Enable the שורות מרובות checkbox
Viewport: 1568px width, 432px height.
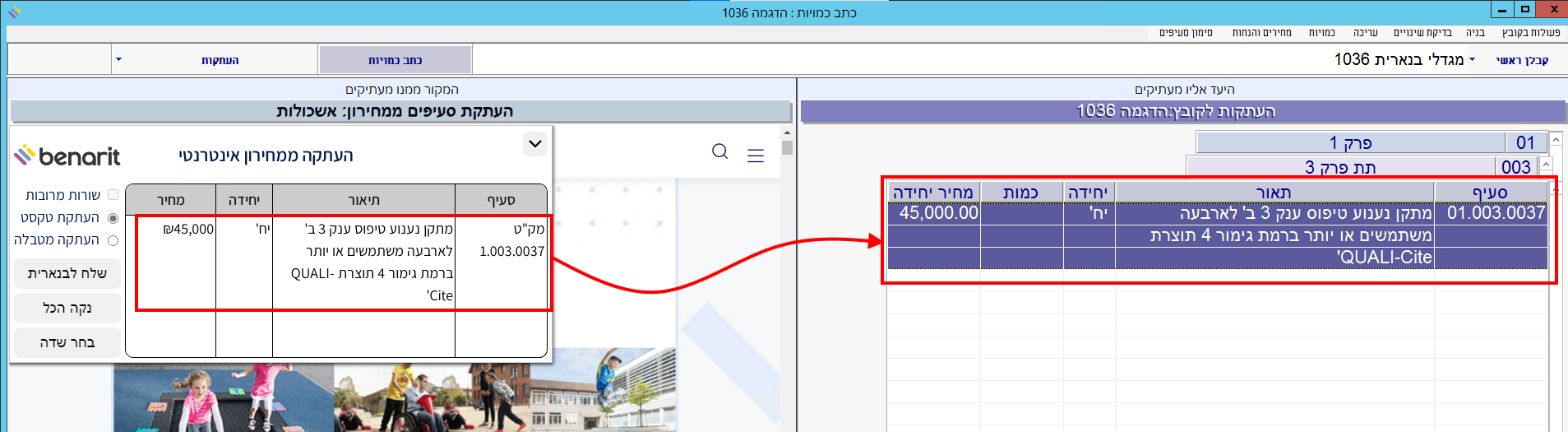pos(113,195)
